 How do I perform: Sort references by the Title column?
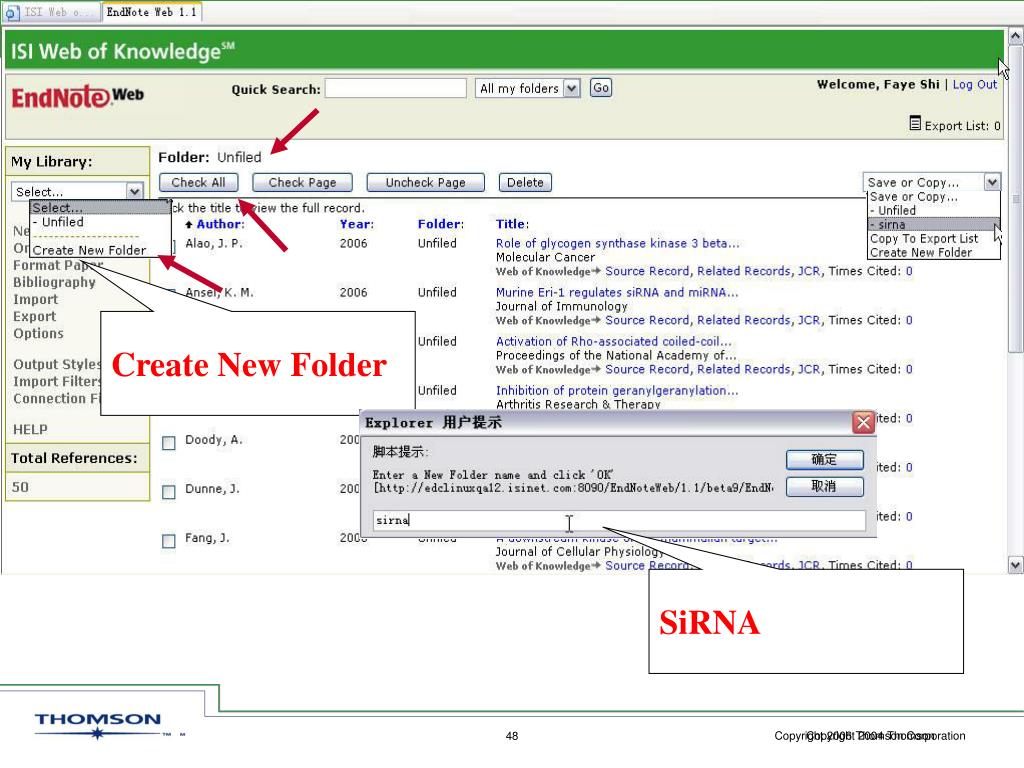[512, 224]
